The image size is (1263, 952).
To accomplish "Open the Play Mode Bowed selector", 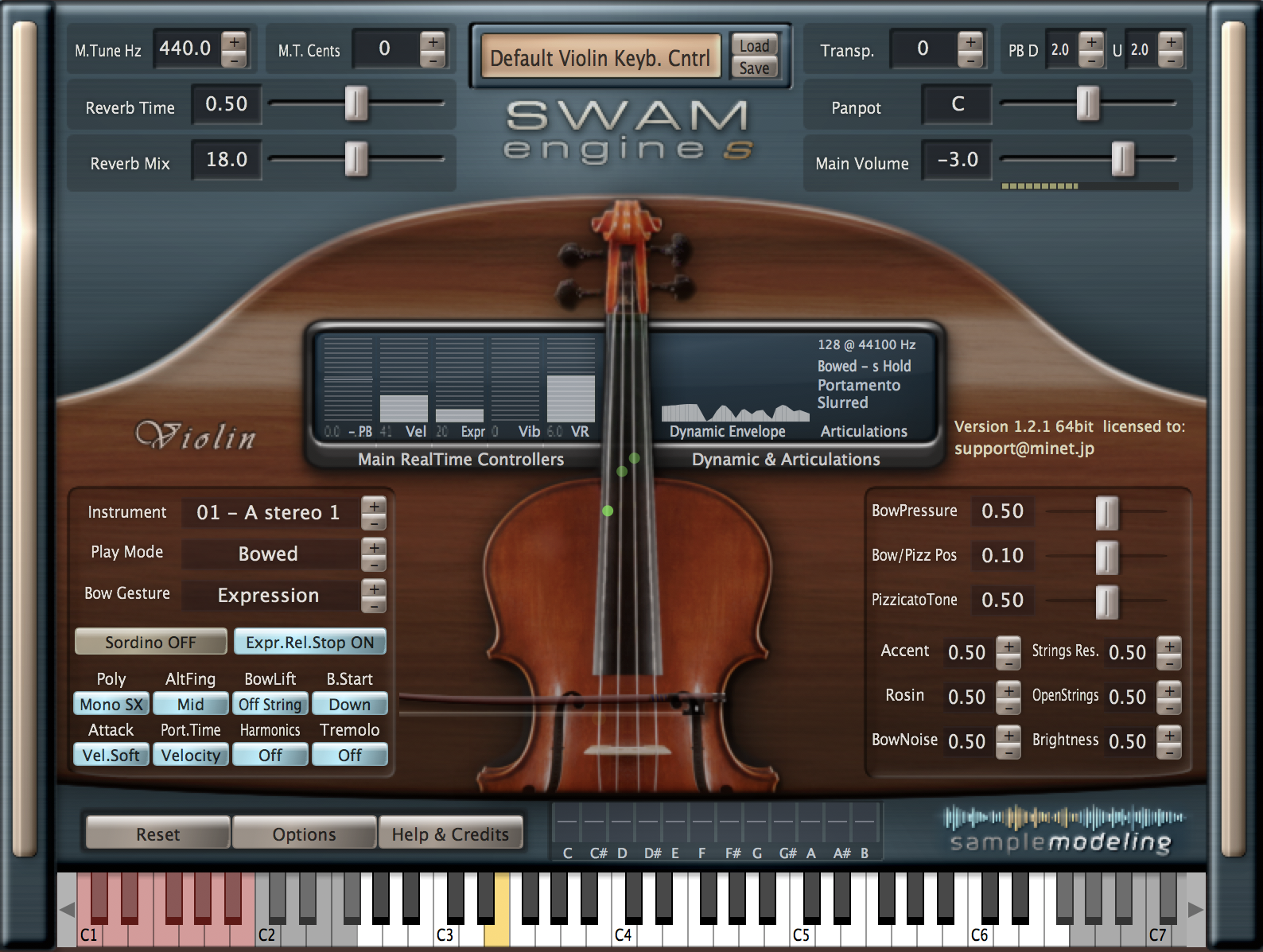I will 269,554.
